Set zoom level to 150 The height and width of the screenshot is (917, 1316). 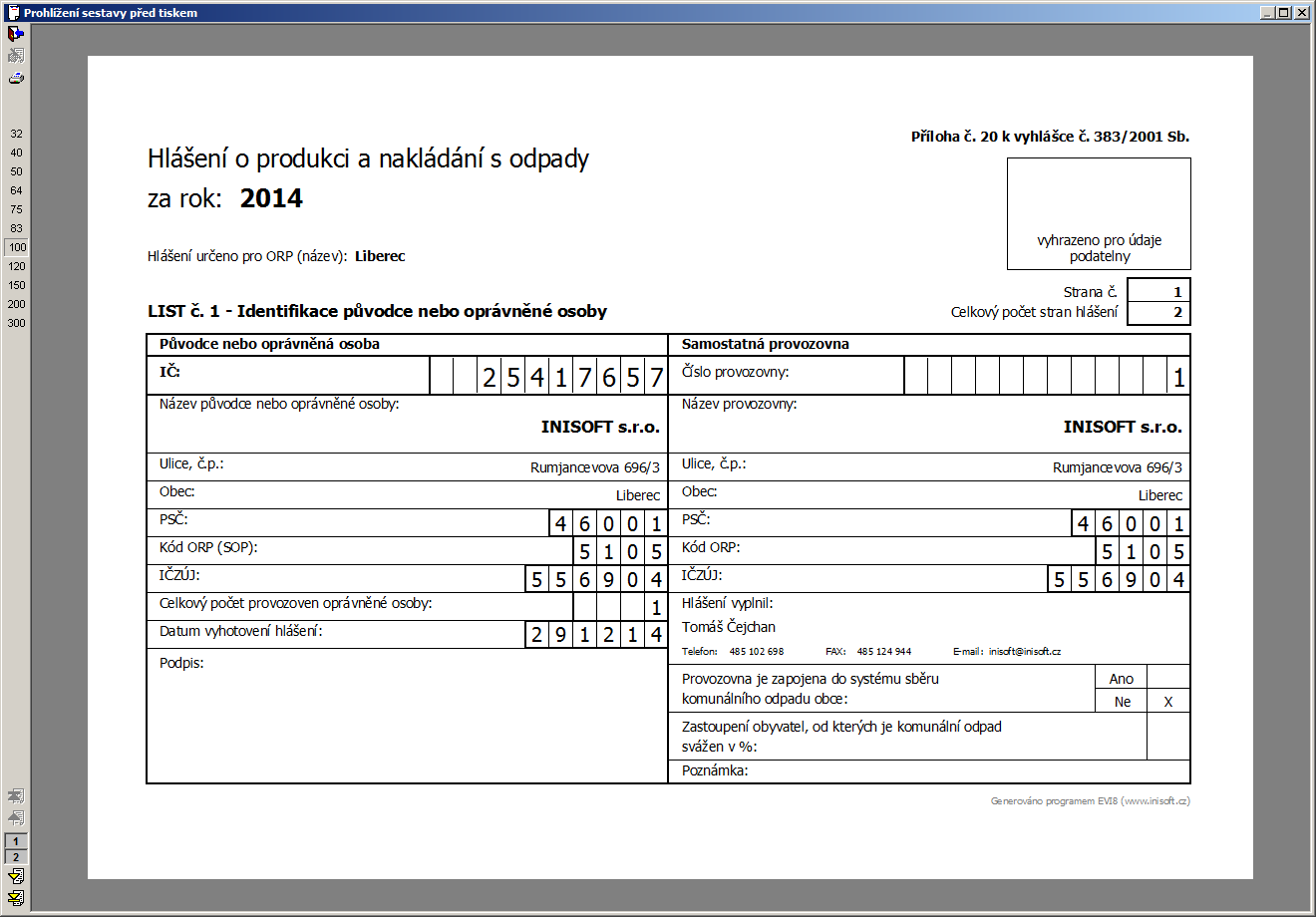17,285
